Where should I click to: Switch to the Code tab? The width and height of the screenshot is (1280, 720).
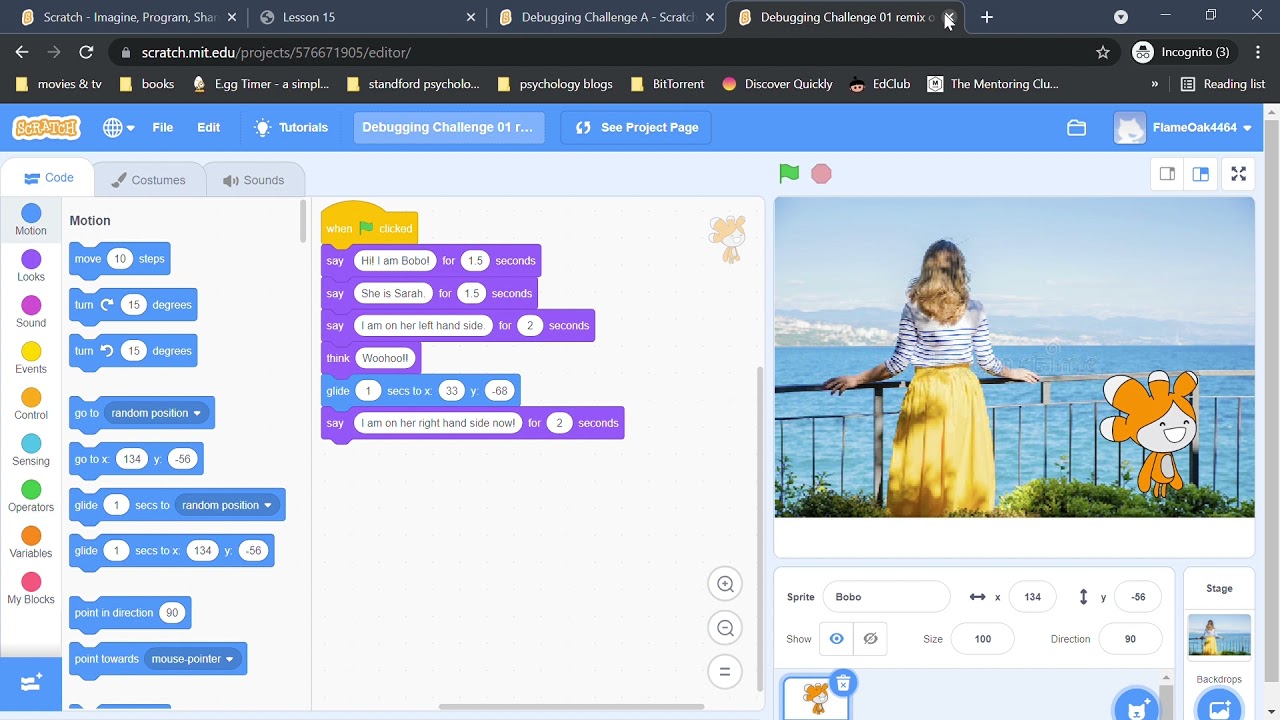48,178
